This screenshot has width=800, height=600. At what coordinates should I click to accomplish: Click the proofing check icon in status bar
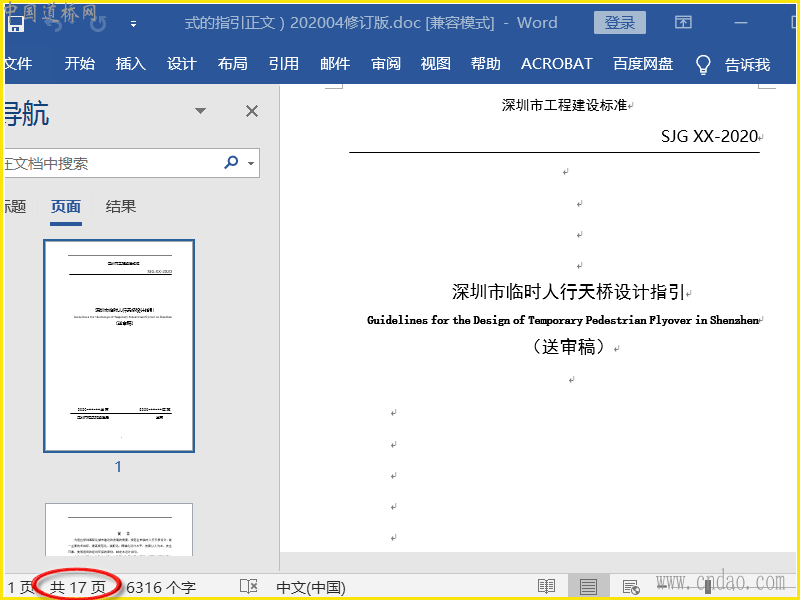click(x=248, y=587)
